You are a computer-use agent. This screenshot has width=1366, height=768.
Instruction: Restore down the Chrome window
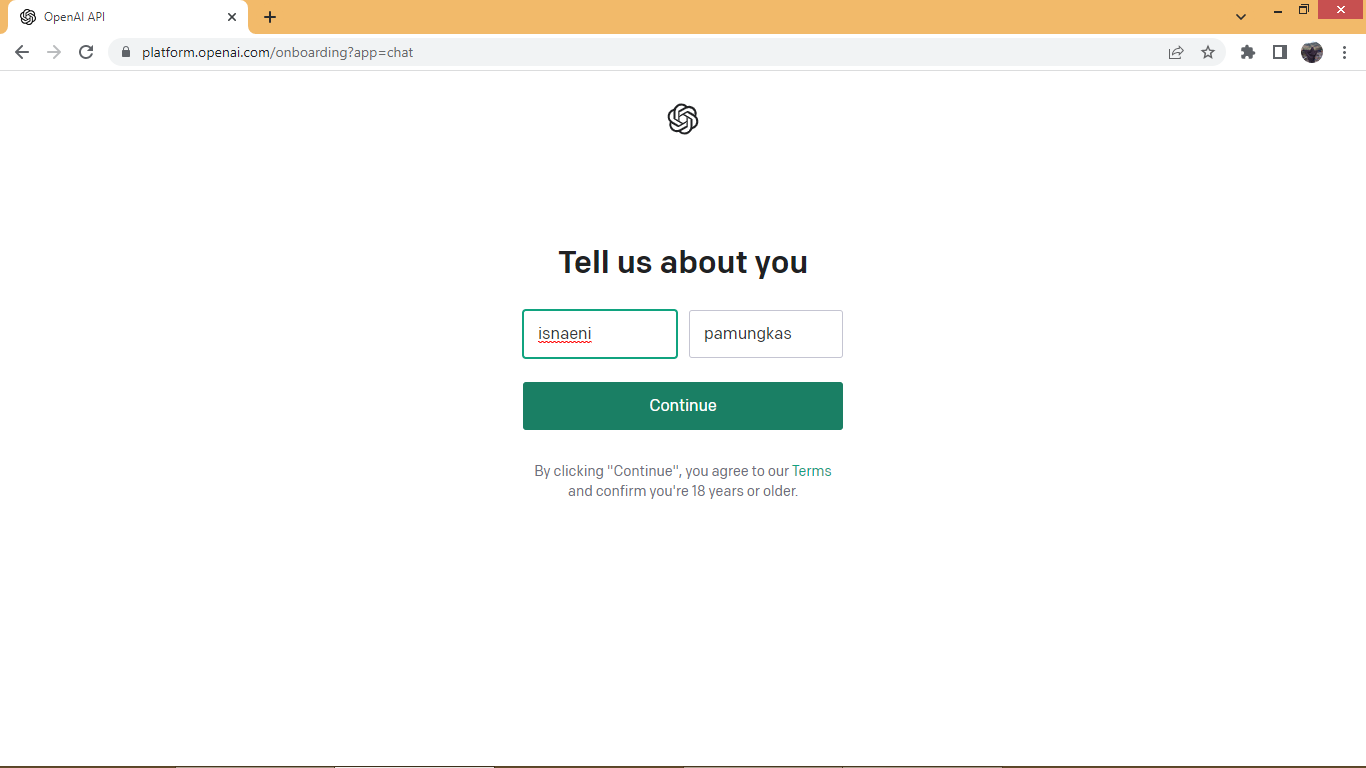(1304, 10)
